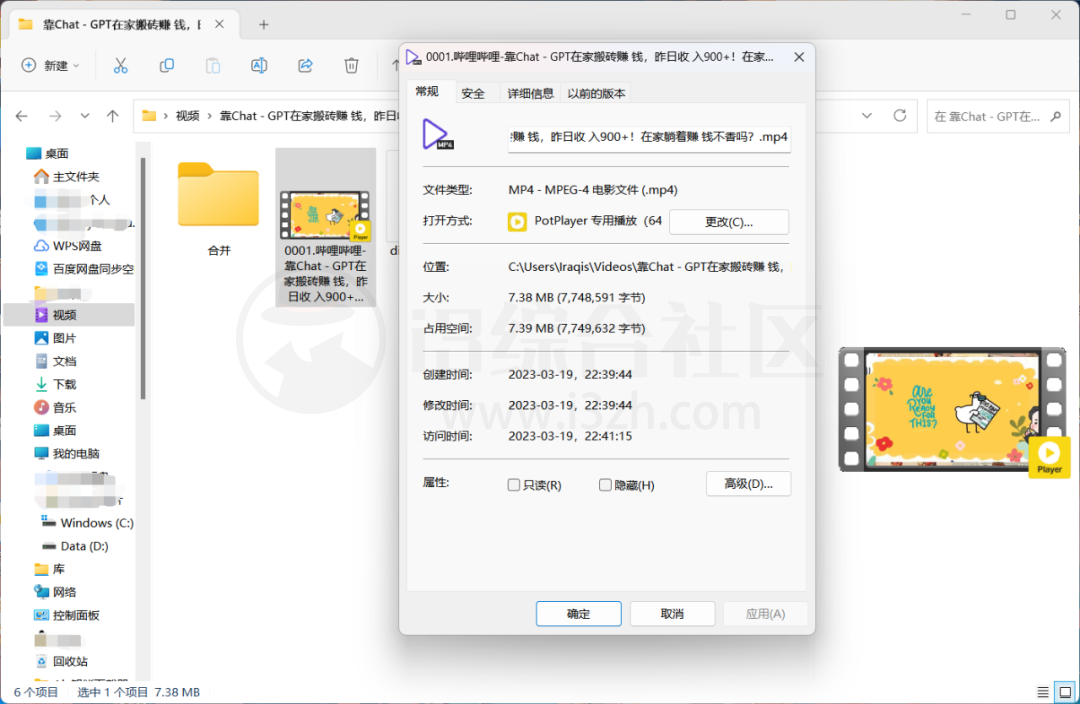Toggle the 只读(R) checkbox
1080x704 pixels.
point(514,485)
